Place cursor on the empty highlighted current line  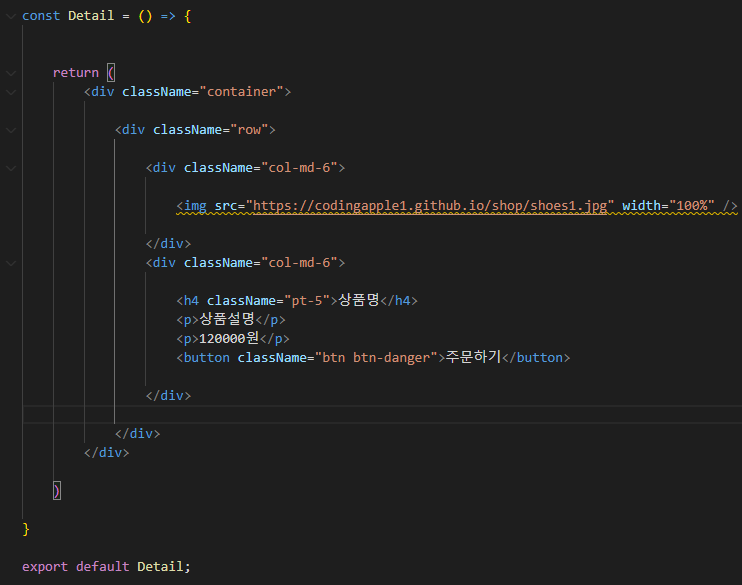(x=382, y=414)
